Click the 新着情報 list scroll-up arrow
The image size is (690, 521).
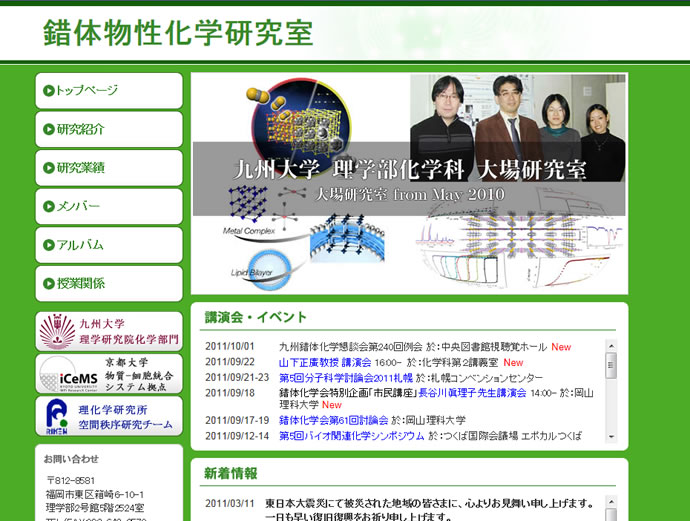611,502
